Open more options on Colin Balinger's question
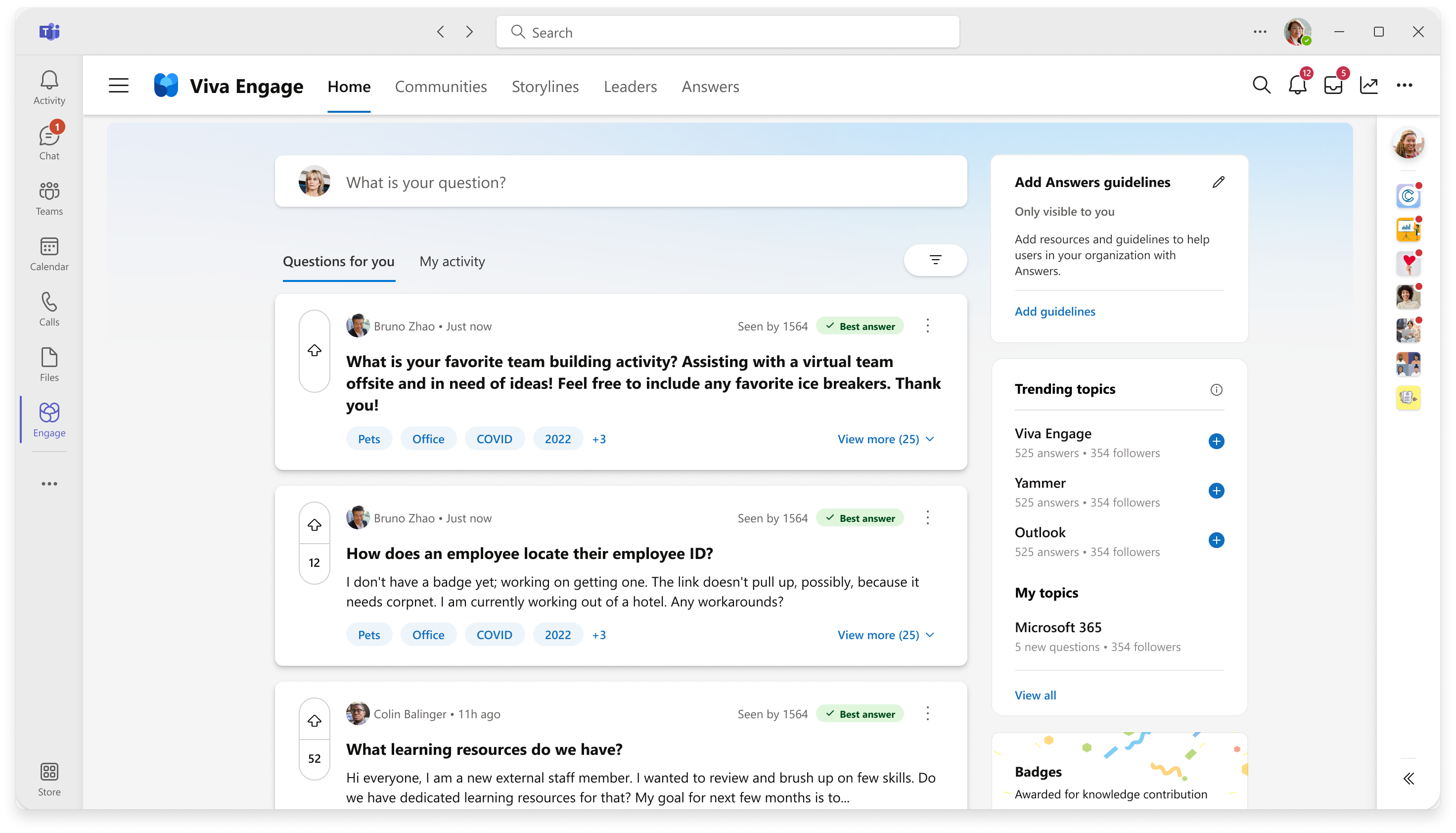The image size is (1456, 833). click(928, 714)
